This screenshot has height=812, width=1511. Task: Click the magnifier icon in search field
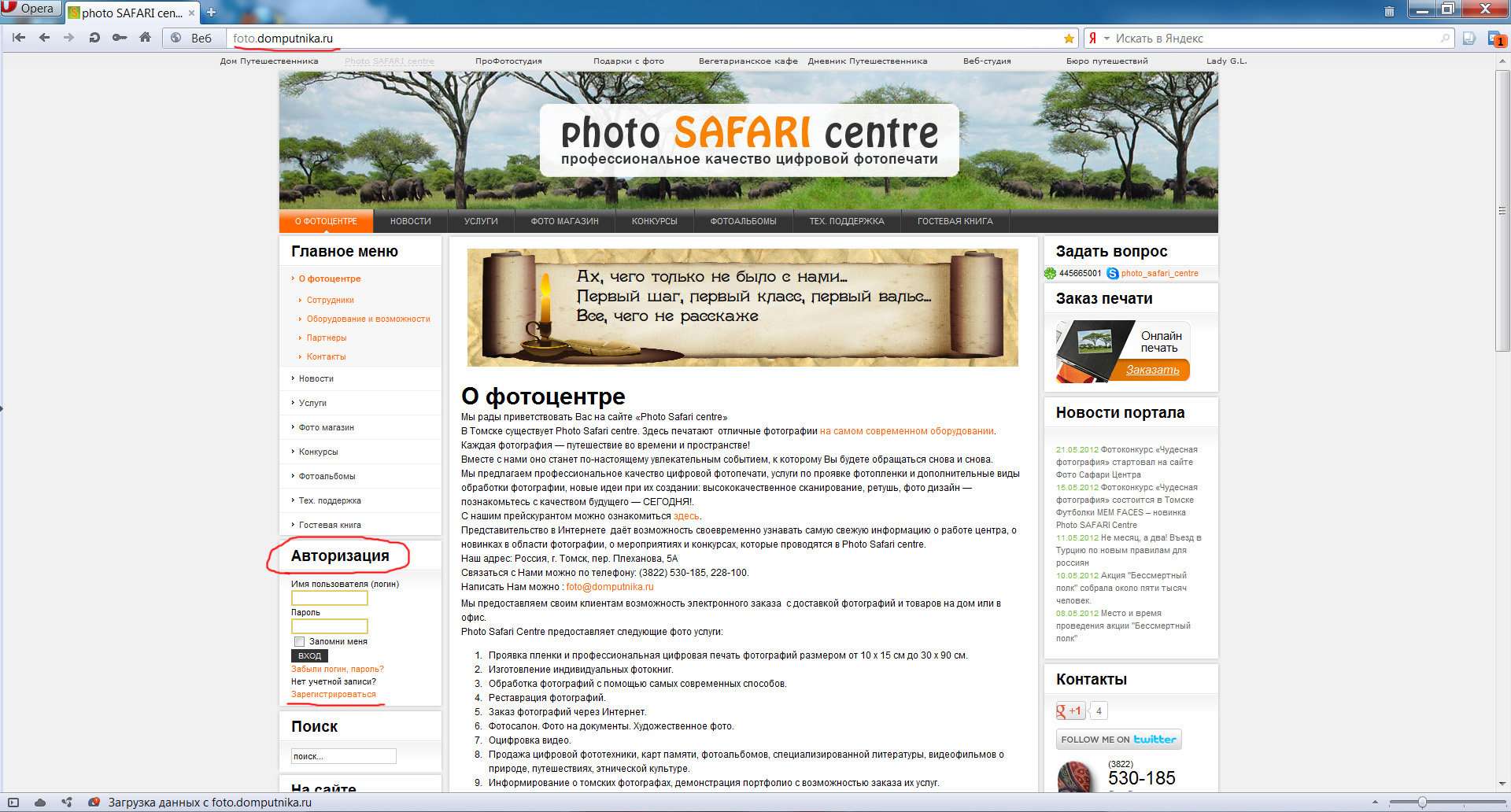[x=1445, y=38]
